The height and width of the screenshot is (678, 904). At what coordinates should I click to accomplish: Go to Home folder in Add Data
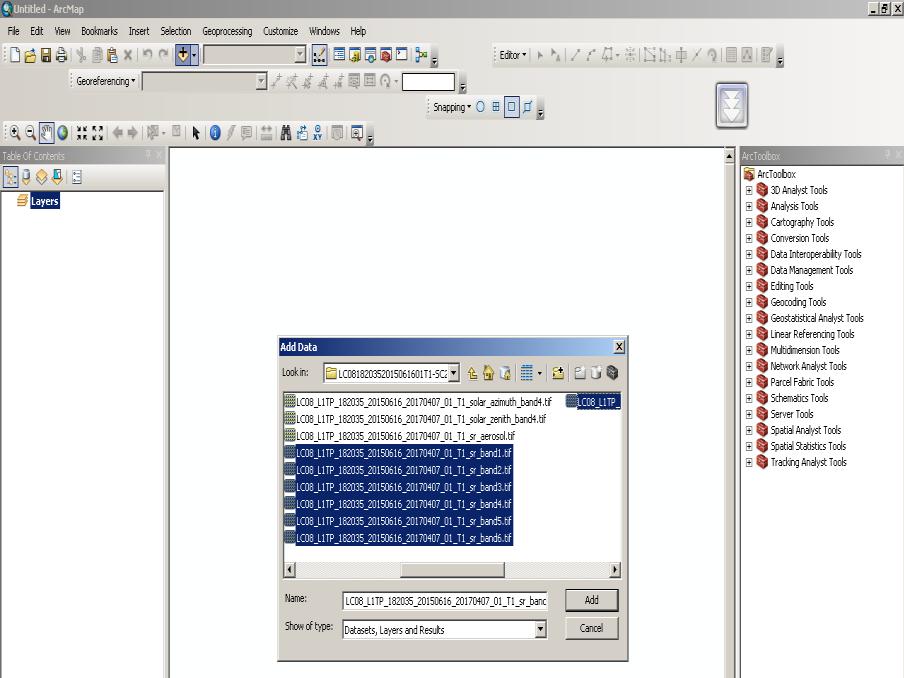(488, 373)
